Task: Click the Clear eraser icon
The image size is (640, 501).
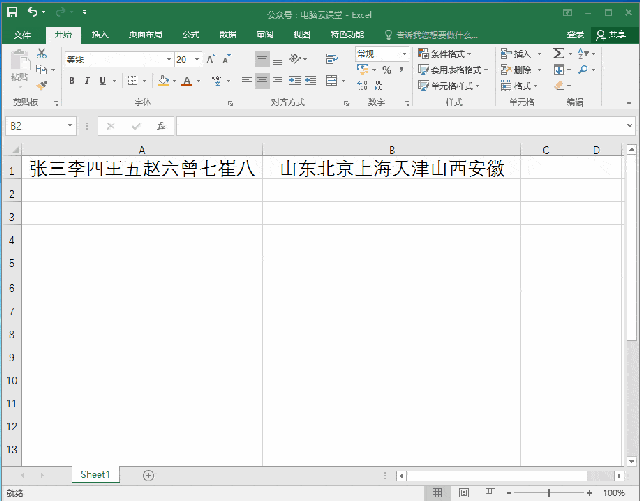Action: tap(559, 85)
